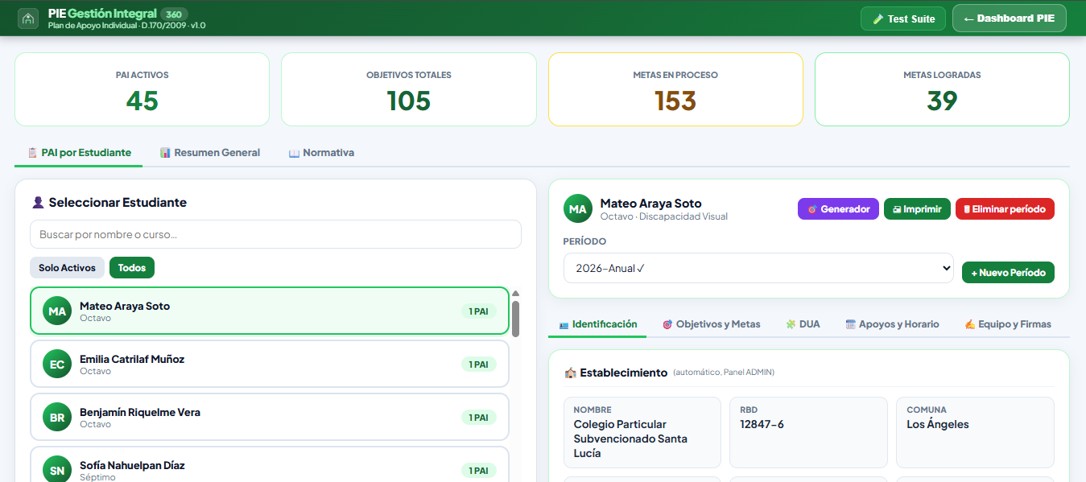Add a Nuevo Período
The width and height of the screenshot is (1086, 482).
(x=1008, y=272)
